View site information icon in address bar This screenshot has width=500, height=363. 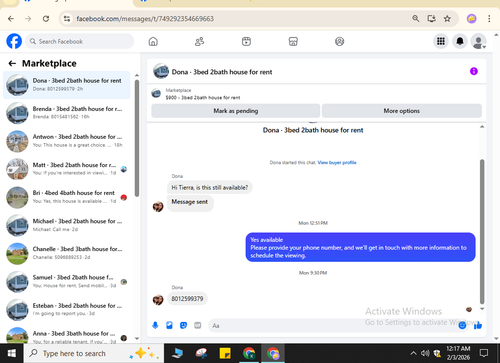point(67,19)
